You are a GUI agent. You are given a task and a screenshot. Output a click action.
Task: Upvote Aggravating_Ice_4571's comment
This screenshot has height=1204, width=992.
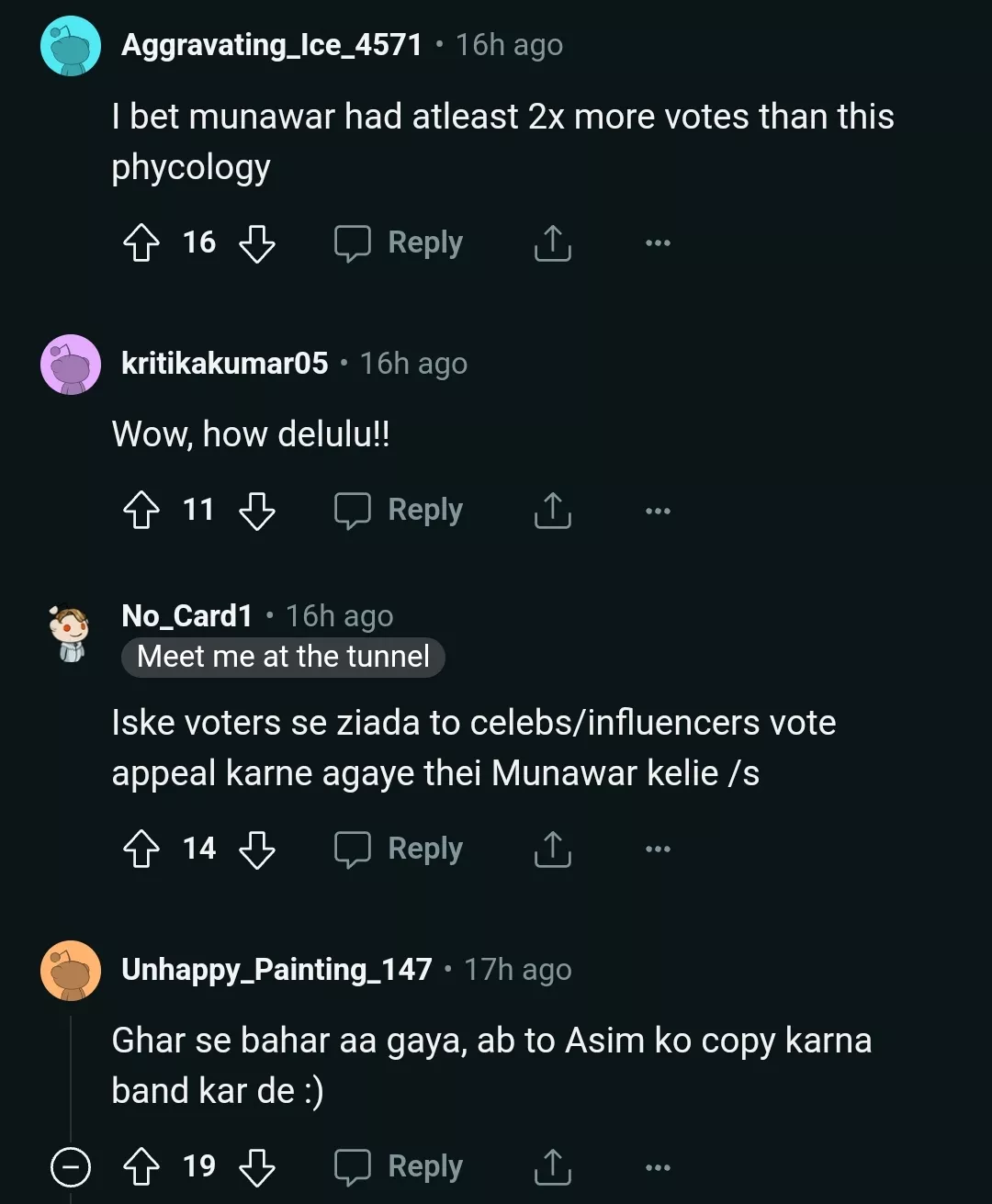point(141,243)
